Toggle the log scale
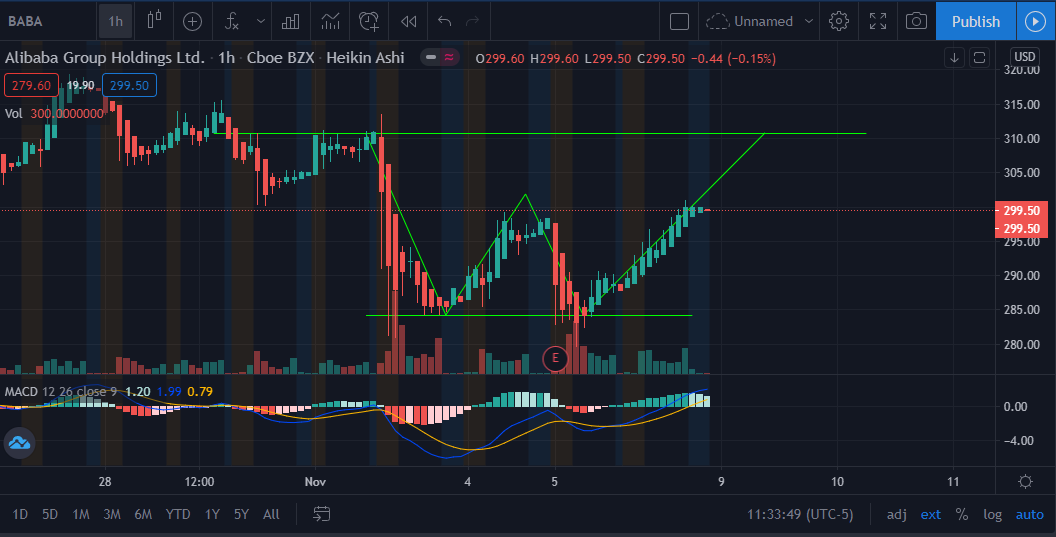This screenshot has width=1056, height=537. click(x=992, y=514)
